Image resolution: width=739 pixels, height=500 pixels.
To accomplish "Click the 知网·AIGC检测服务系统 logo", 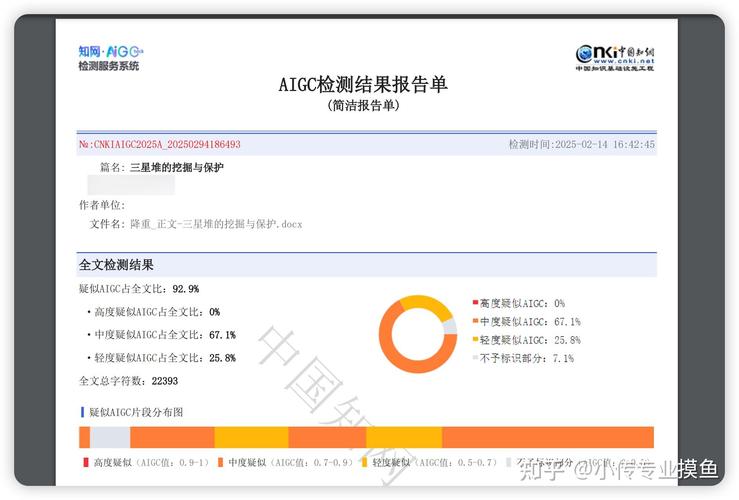I will tap(111, 58).
